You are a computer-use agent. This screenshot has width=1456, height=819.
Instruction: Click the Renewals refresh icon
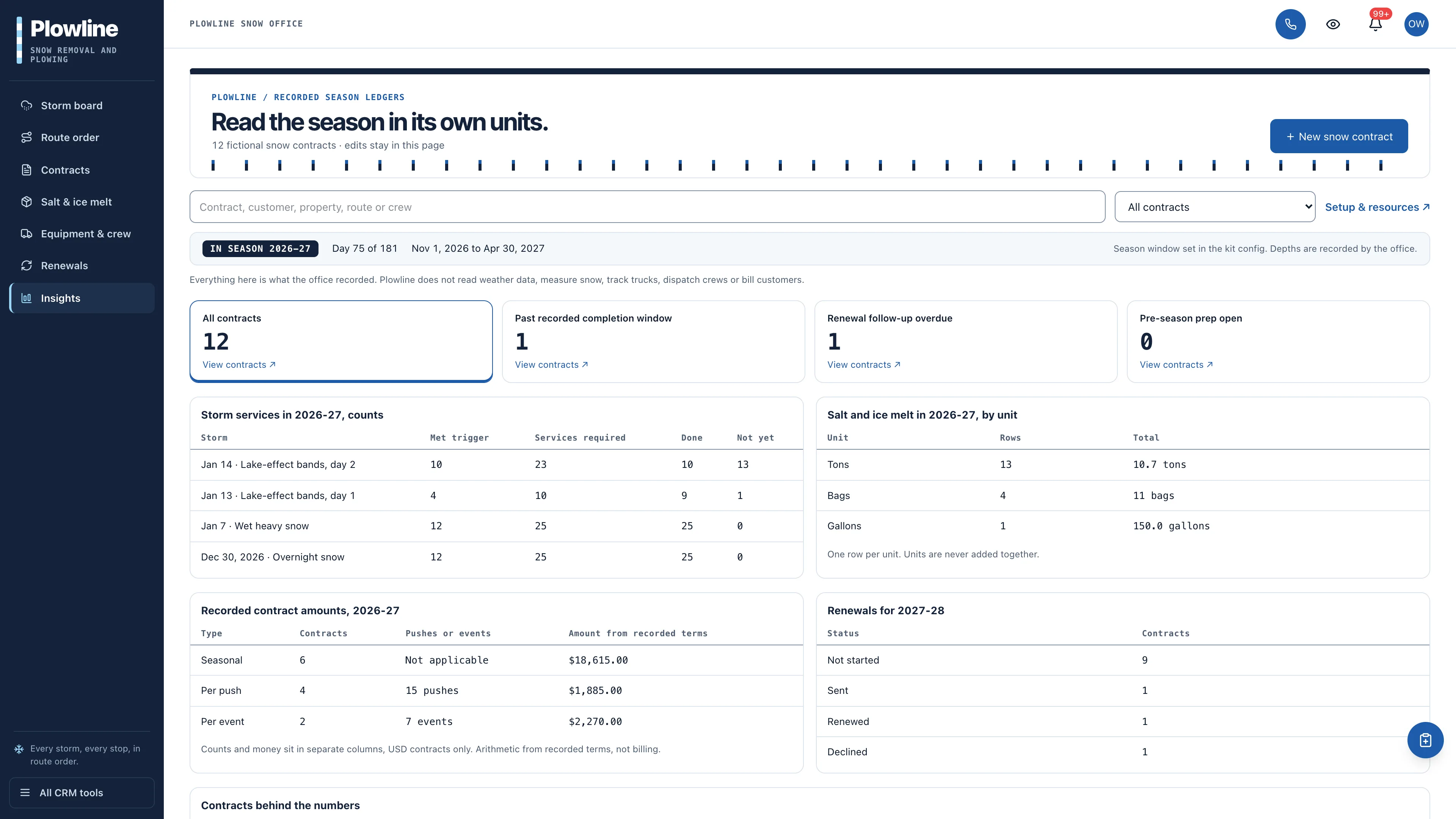point(27,266)
